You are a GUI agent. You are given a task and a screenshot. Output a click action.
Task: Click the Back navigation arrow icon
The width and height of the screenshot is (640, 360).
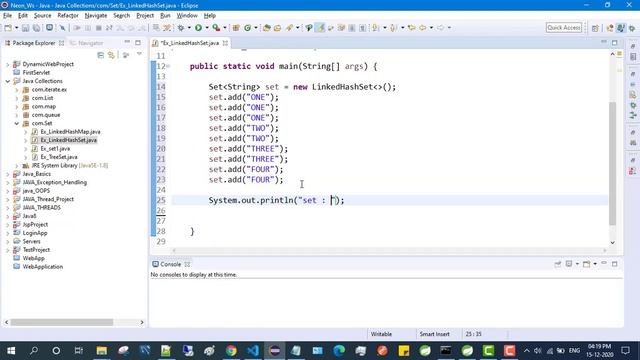pos(423,28)
